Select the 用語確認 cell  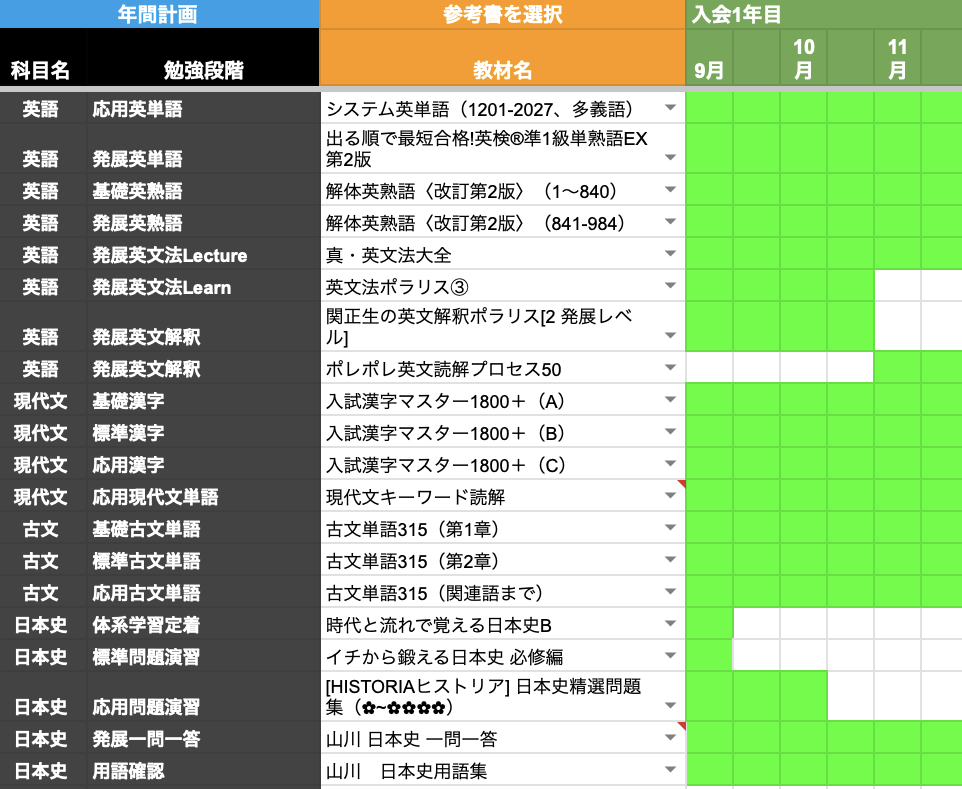(203, 769)
